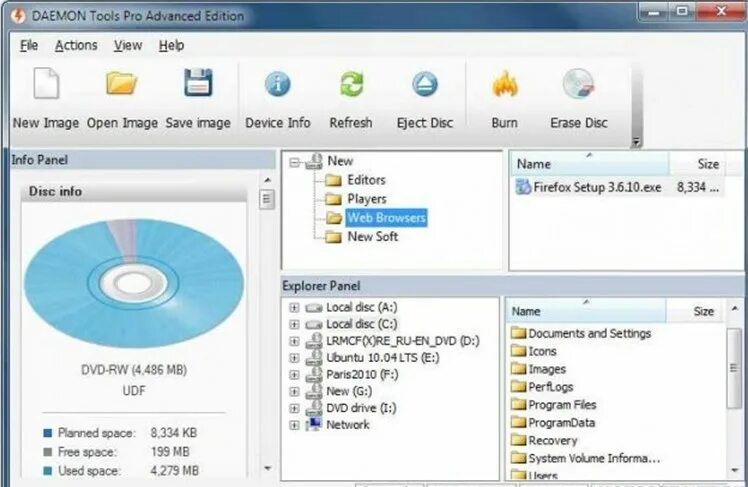The image size is (748, 487).
Task: Select the Players folder
Action: 366,198
